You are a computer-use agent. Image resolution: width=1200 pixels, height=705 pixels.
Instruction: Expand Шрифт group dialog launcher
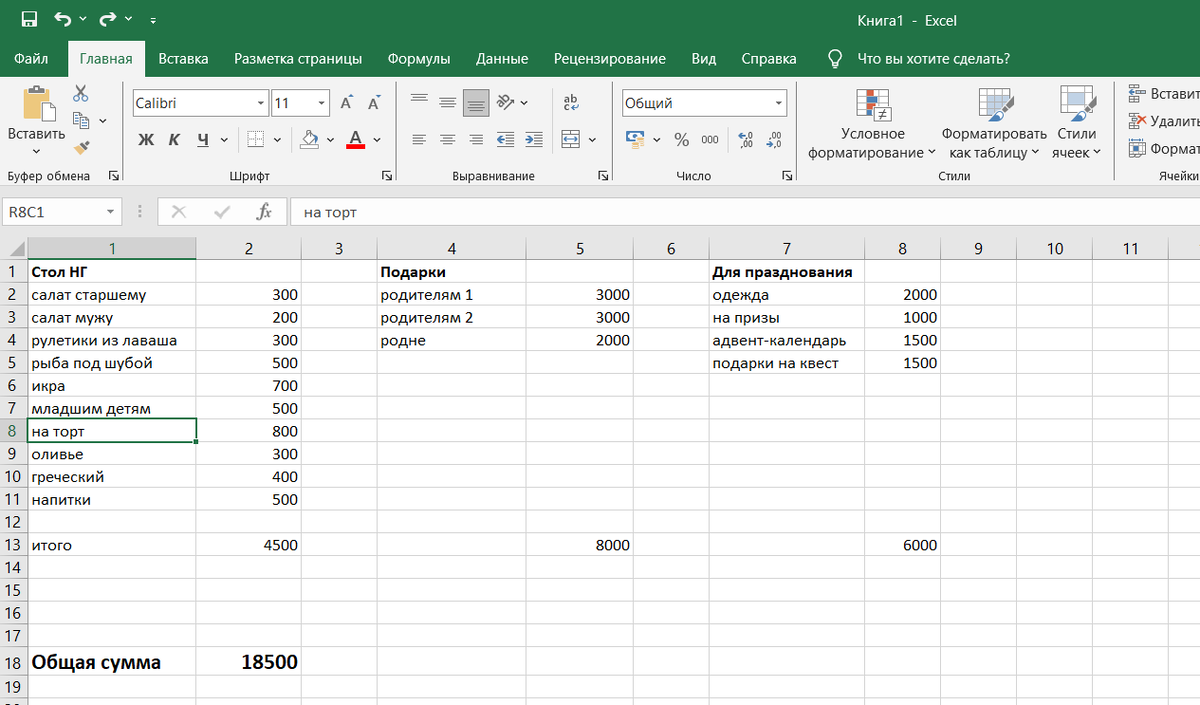point(387,176)
